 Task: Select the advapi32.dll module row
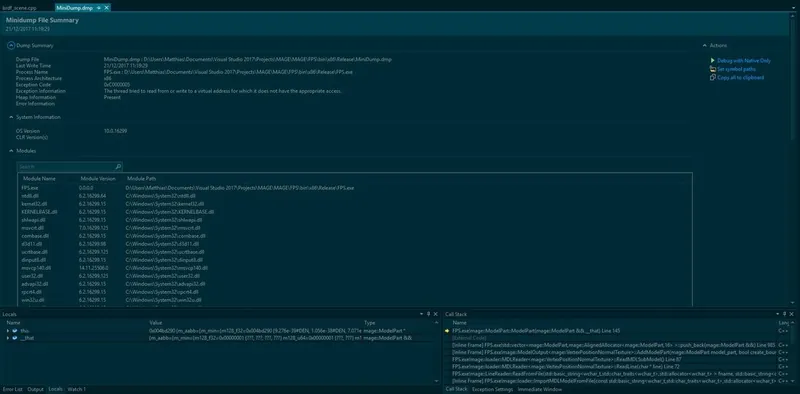click(355, 284)
